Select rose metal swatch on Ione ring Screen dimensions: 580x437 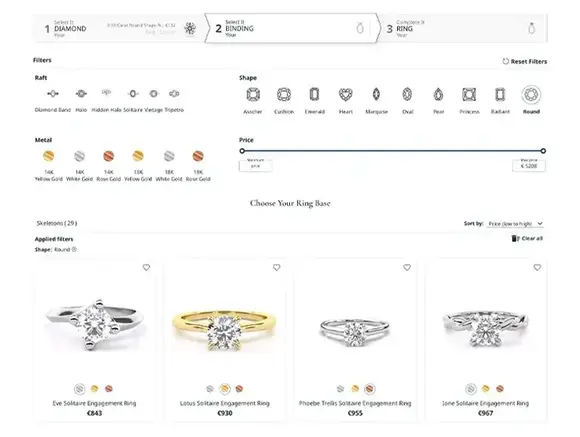tap(500, 389)
